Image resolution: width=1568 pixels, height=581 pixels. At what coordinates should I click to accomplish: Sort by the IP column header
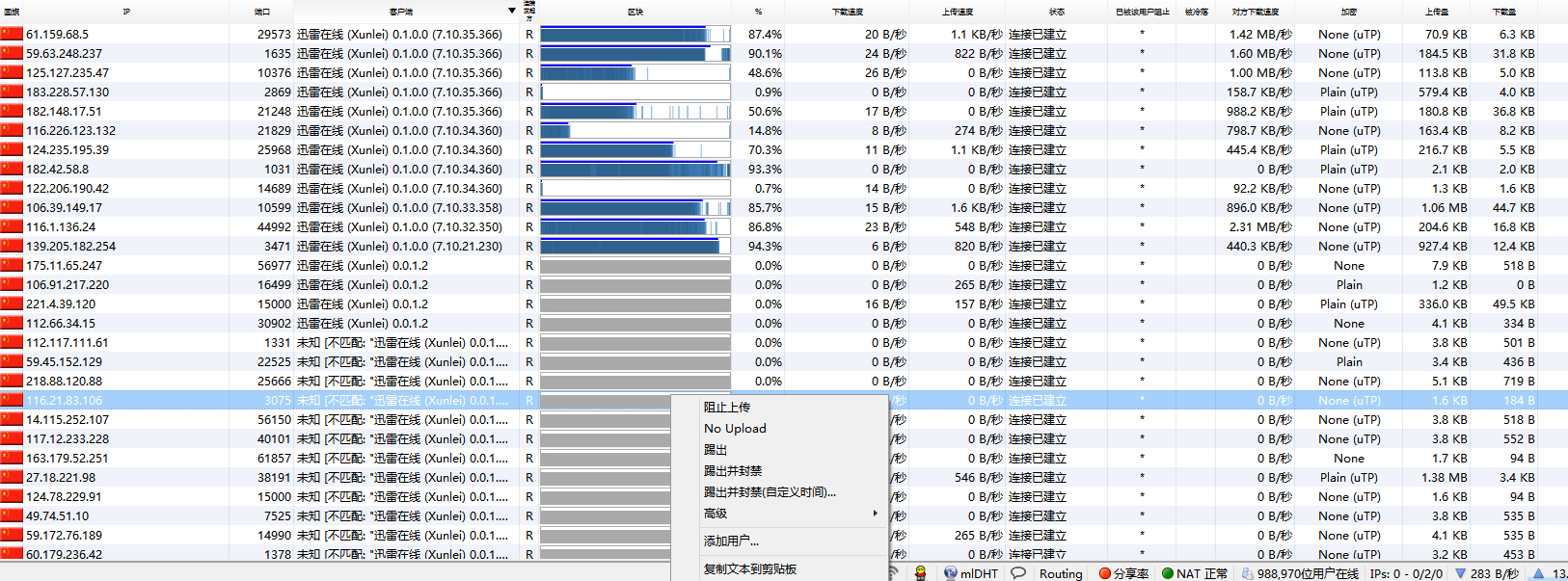[126, 12]
